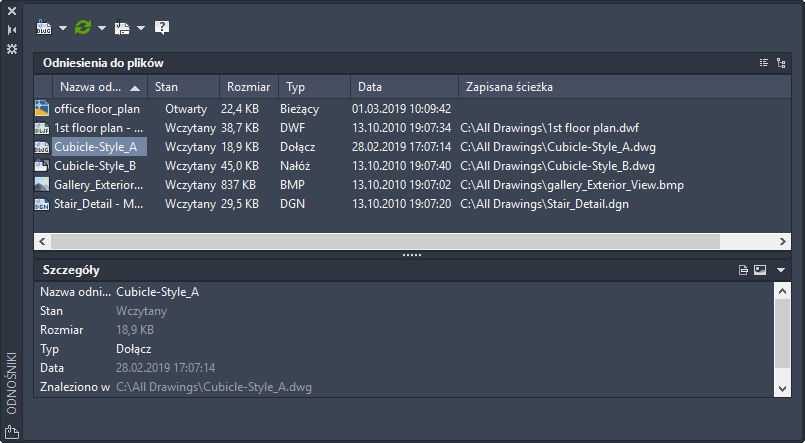Expand the Change Path dropdown arrow
This screenshot has width=805, height=443.
pos(141,28)
